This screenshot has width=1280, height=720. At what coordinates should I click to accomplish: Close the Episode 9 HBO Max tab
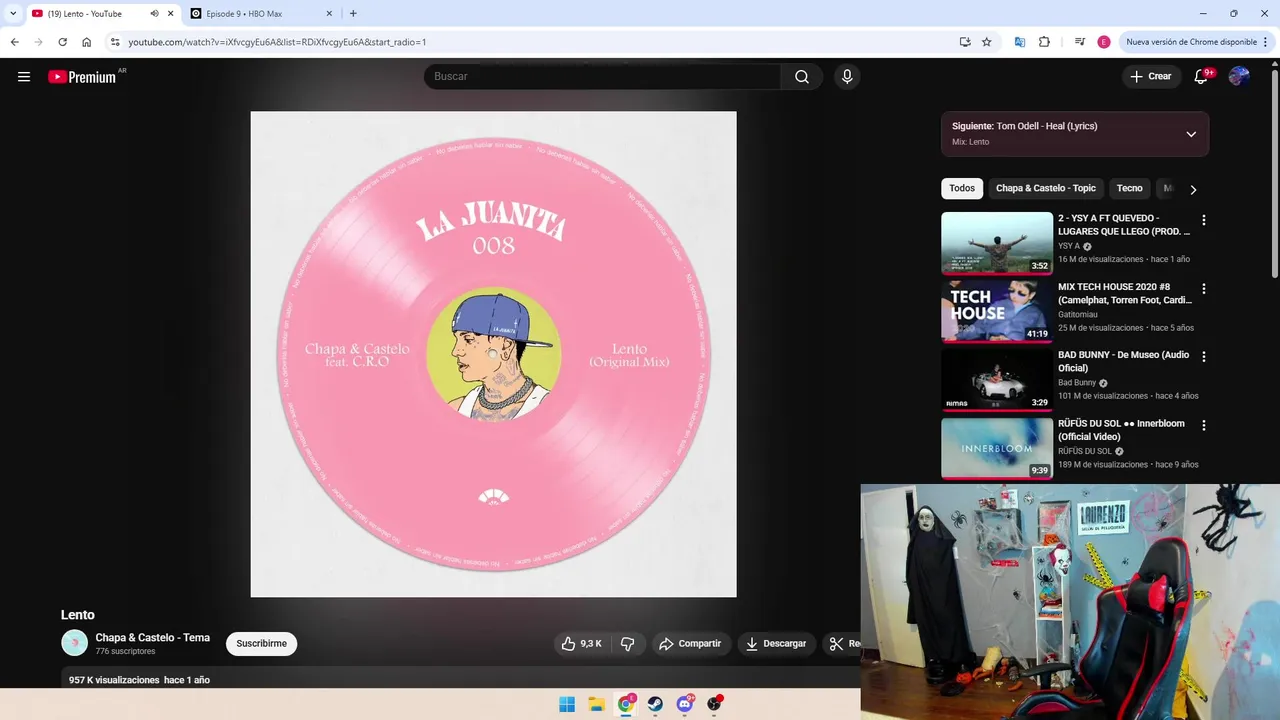329,14
